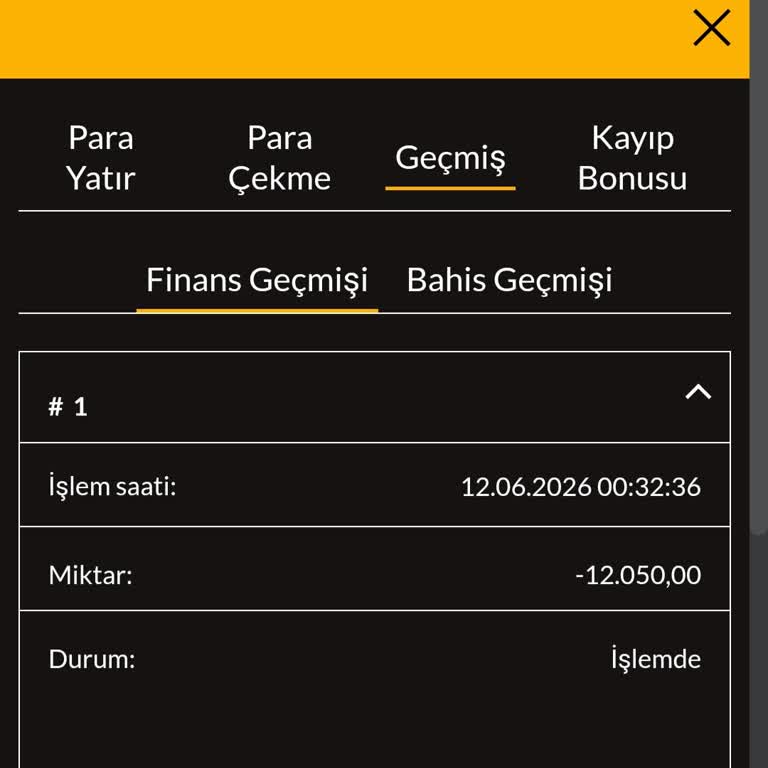Switch to the Bahis Geçmişi sub-tab

(509, 280)
